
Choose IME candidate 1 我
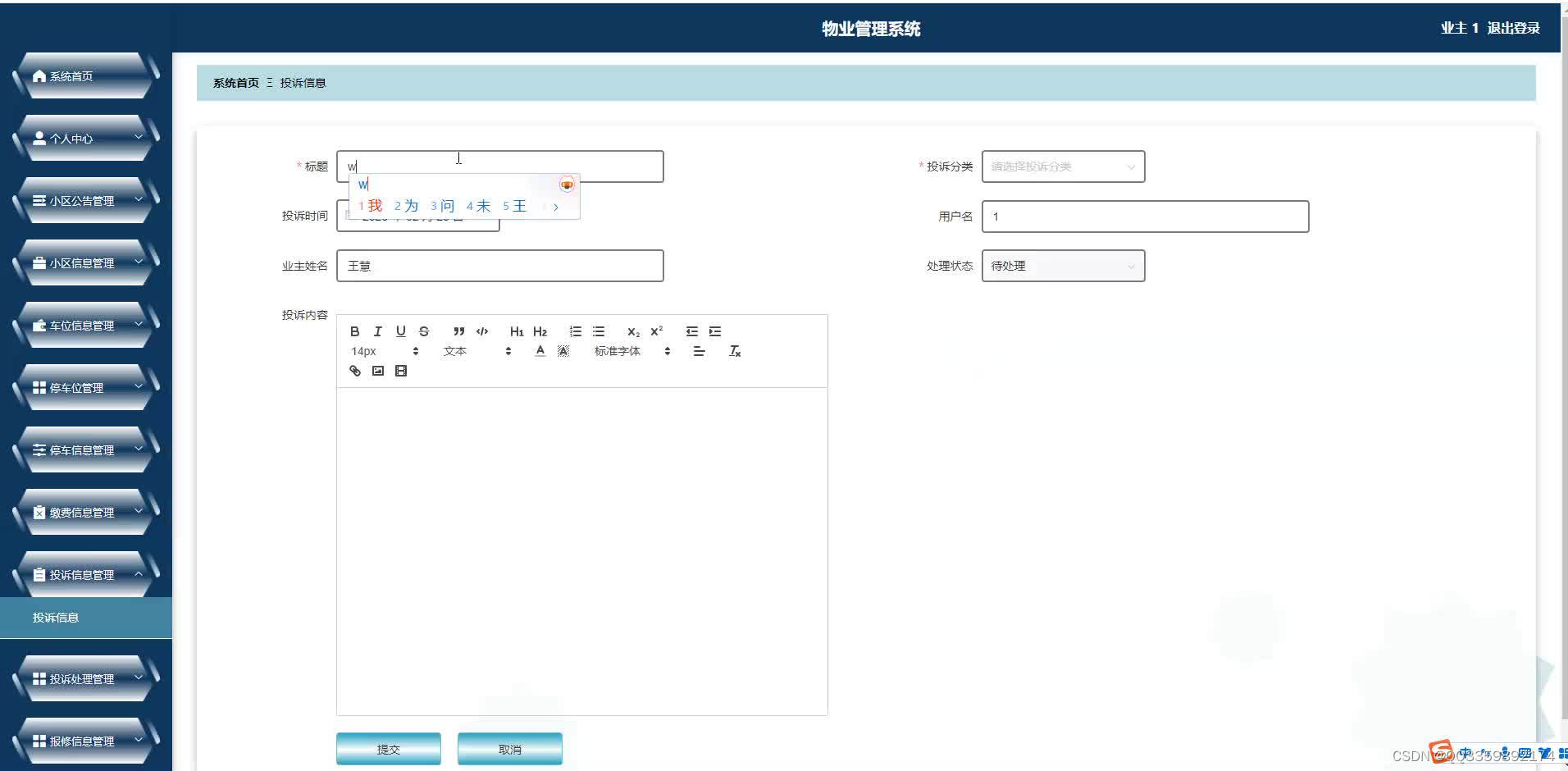click(x=371, y=206)
